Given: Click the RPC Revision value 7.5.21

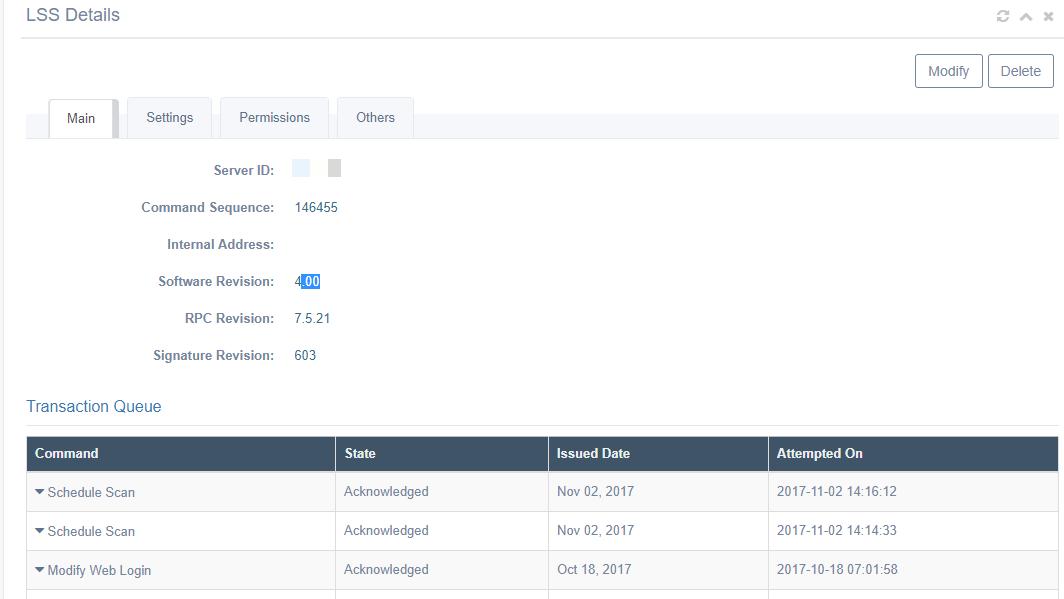Looking at the screenshot, I should [312, 319].
